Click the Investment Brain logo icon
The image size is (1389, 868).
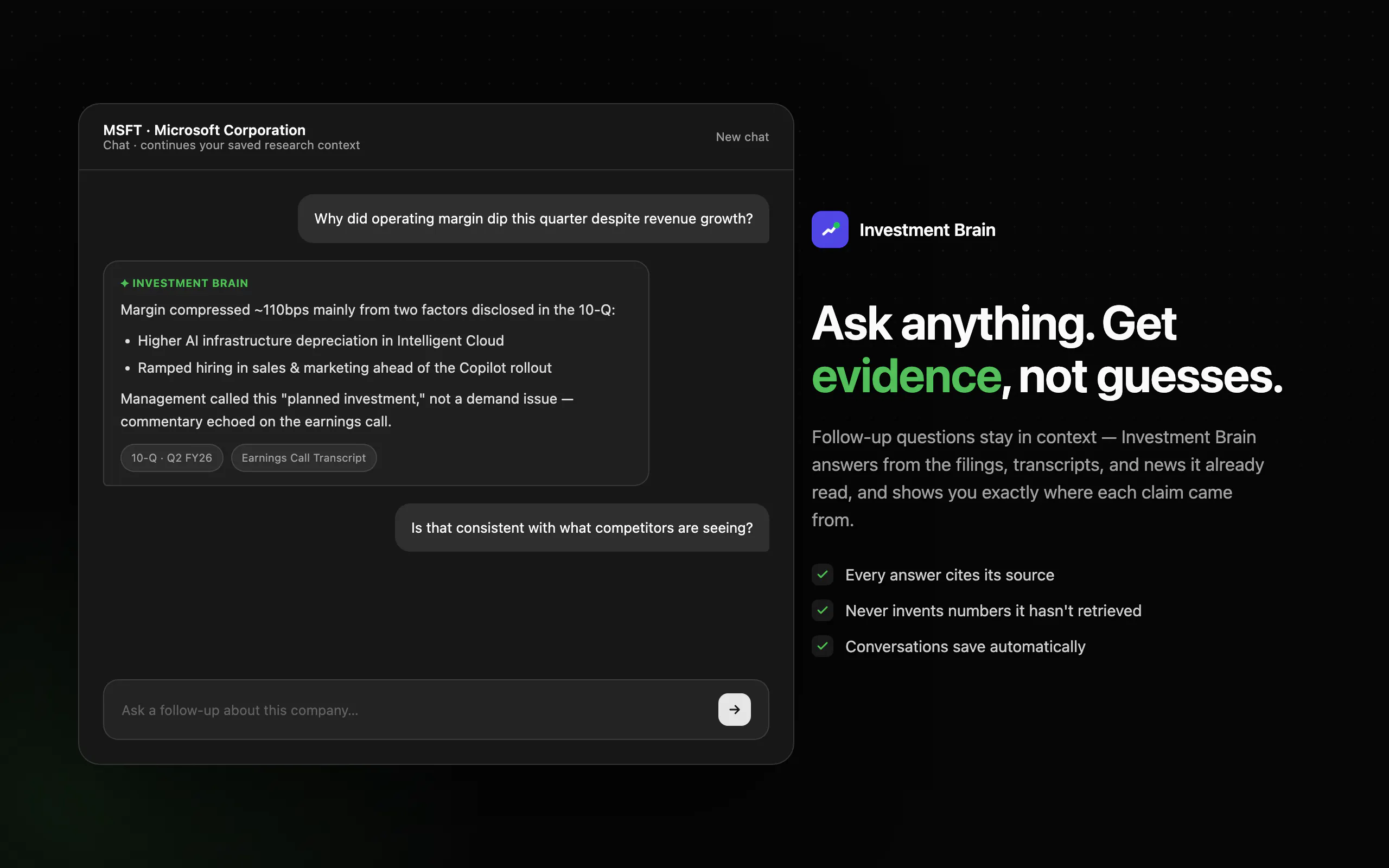[830, 229]
